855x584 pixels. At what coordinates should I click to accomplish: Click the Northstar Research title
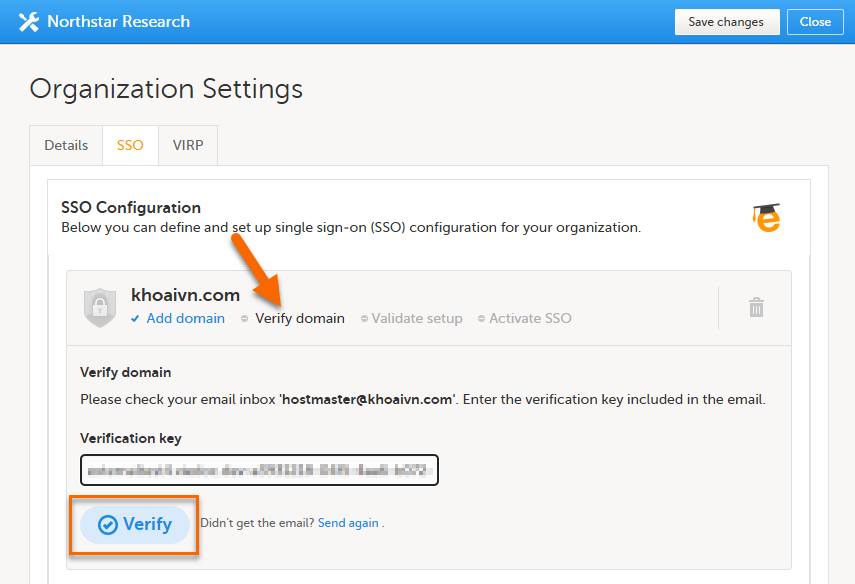[118, 21]
